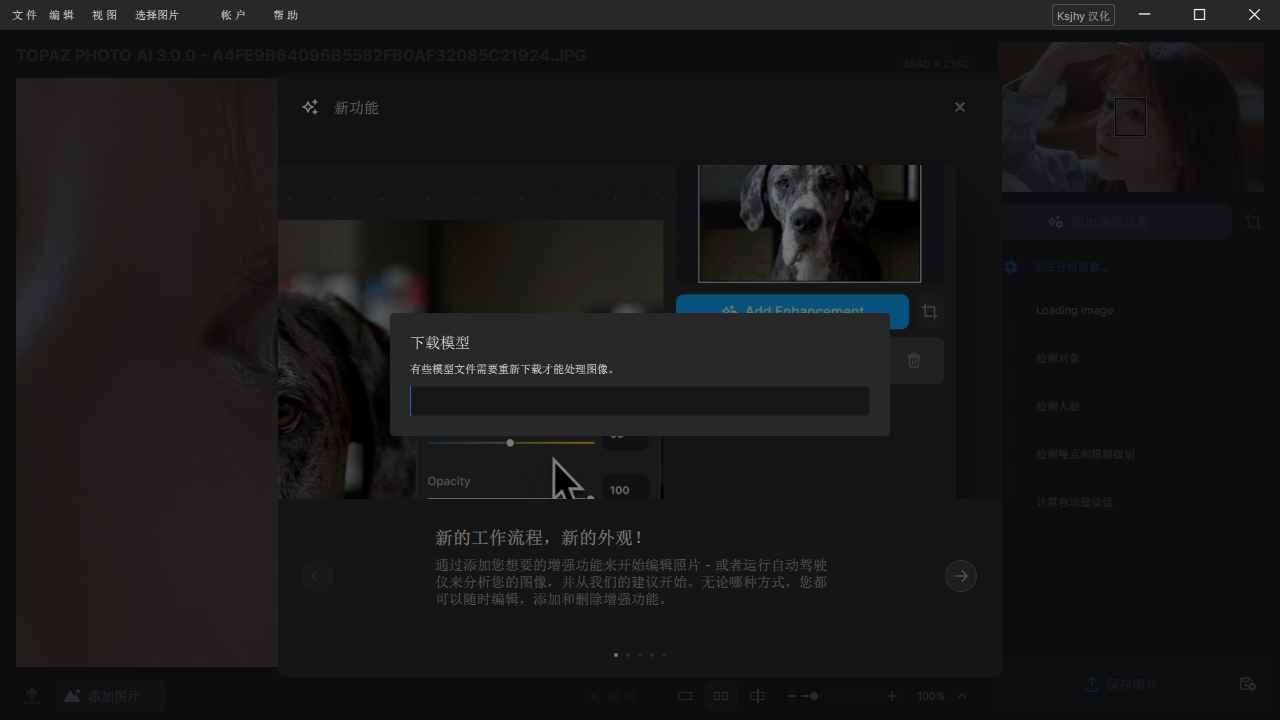Click the 保存图片 button
Image resolution: width=1280 pixels, height=720 pixels.
(1120, 684)
